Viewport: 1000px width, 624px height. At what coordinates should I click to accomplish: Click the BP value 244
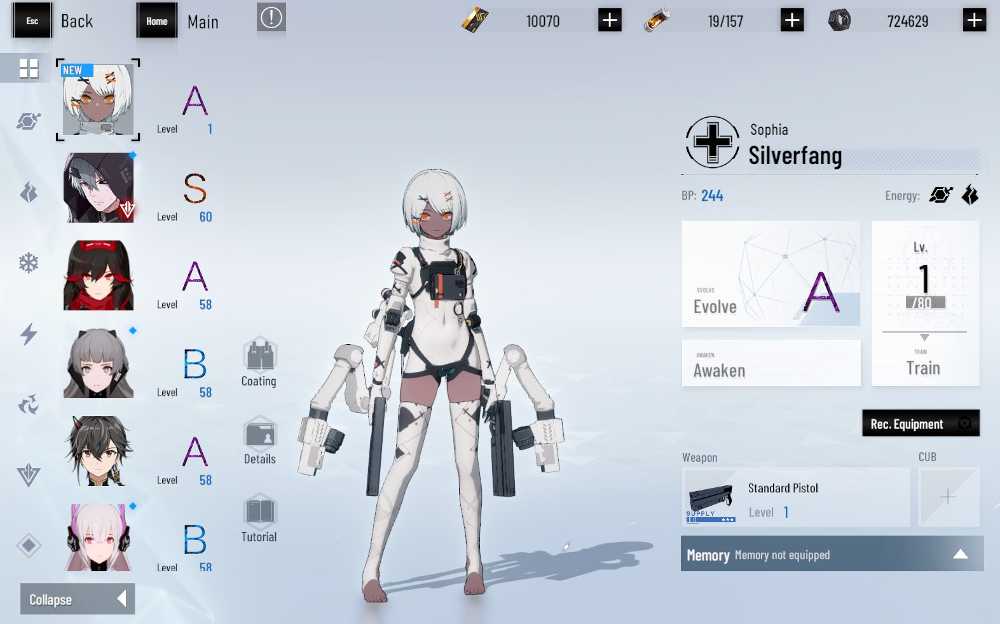click(x=712, y=195)
